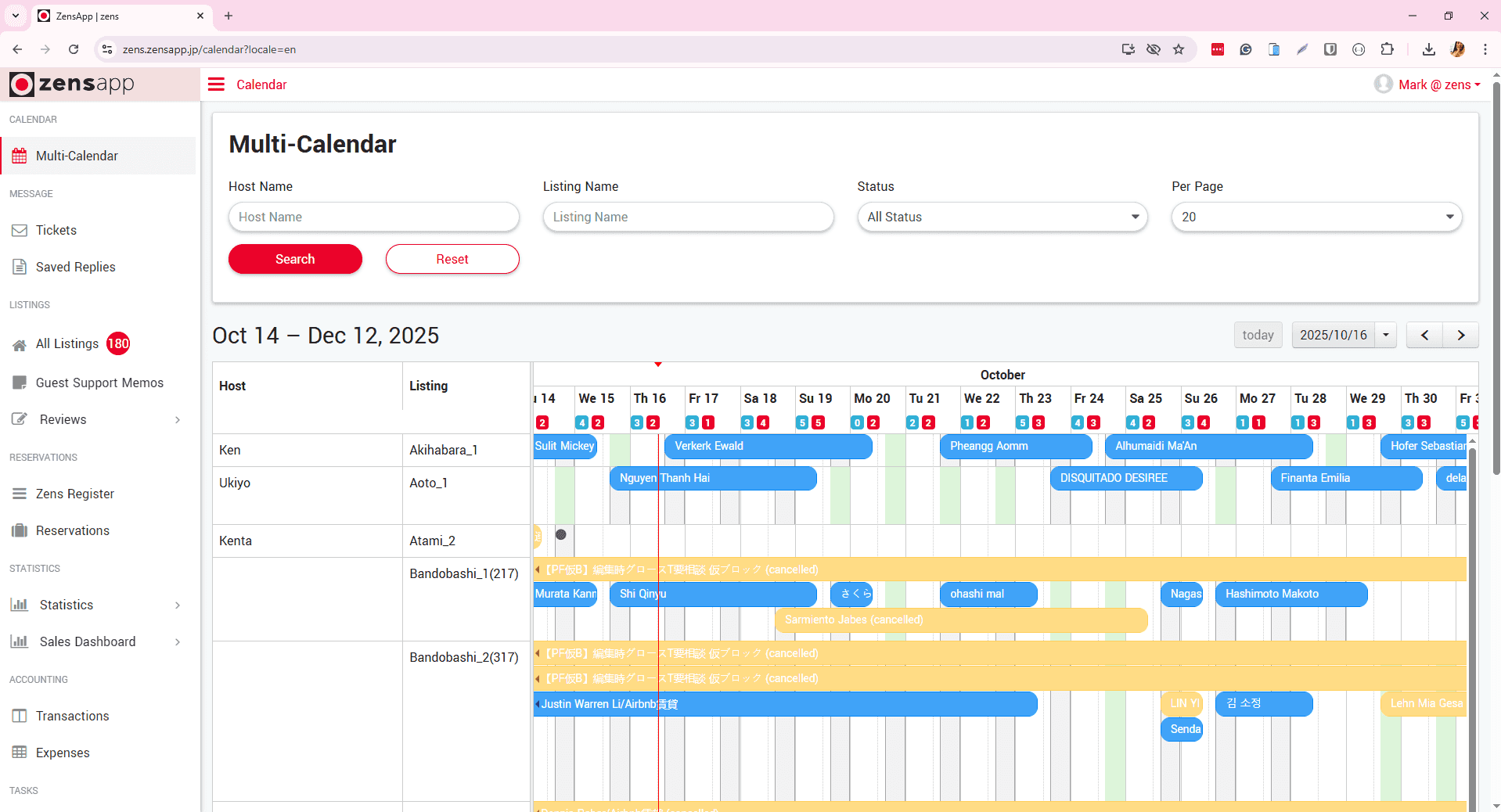Open All Listings page

(x=67, y=343)
